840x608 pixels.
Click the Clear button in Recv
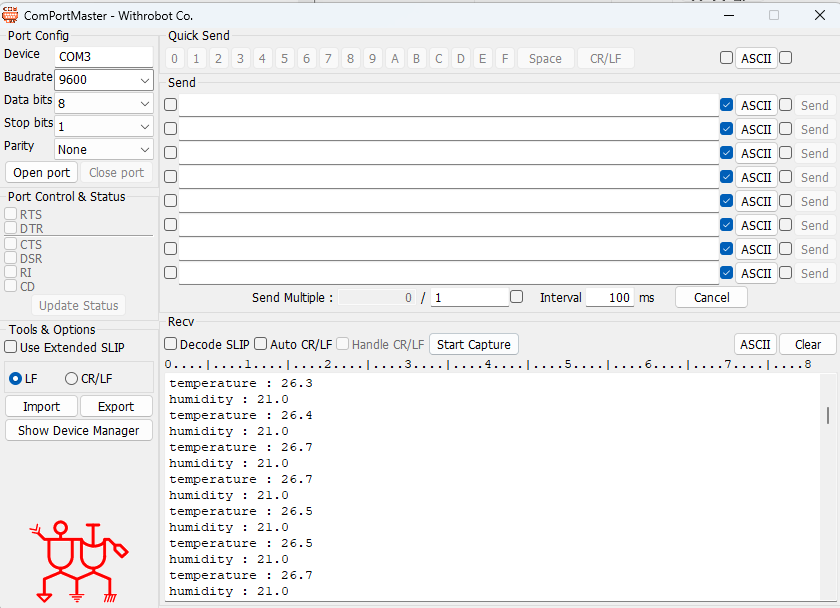tap(808, 344)
